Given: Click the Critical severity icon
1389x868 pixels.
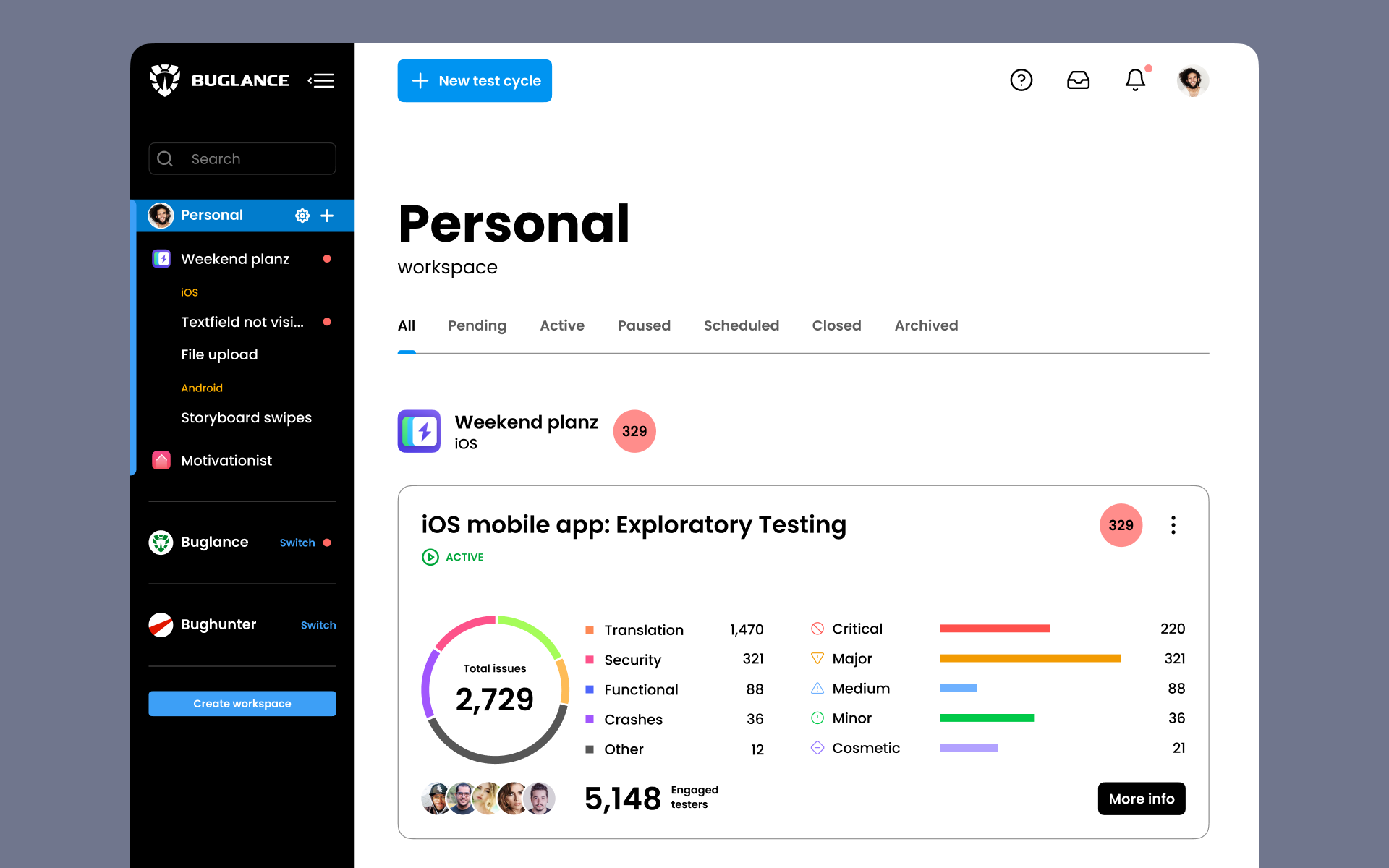Looking at the screenshot, I should [817, 629].
